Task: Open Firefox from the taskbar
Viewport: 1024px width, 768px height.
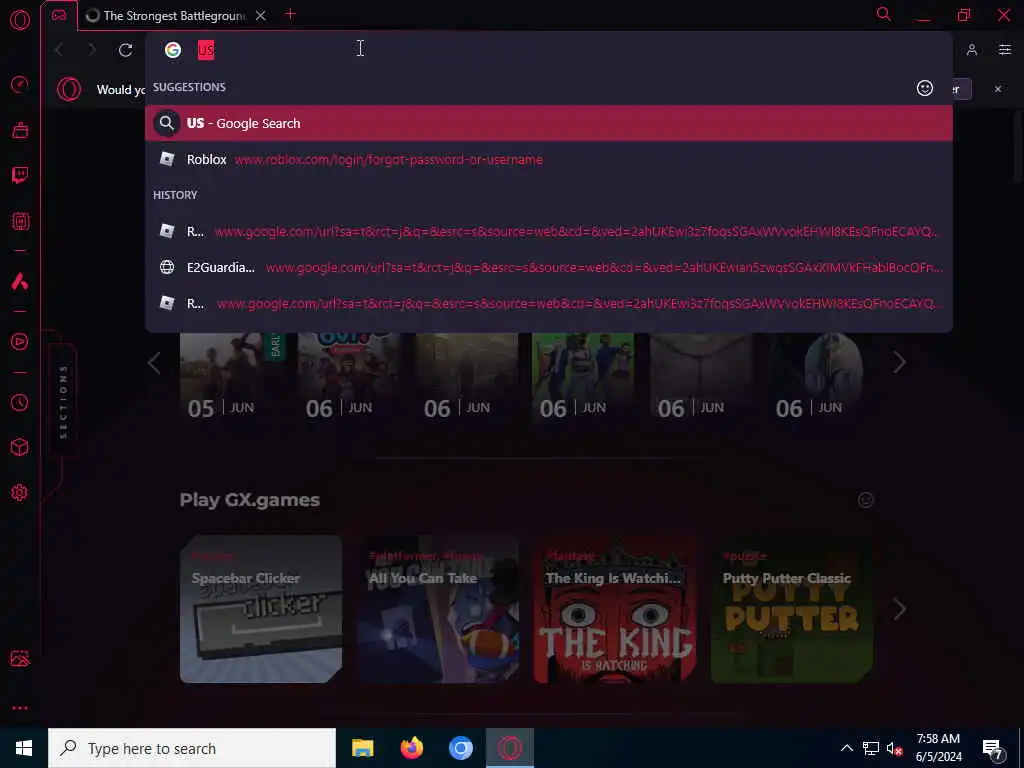Action: [411, 748]
